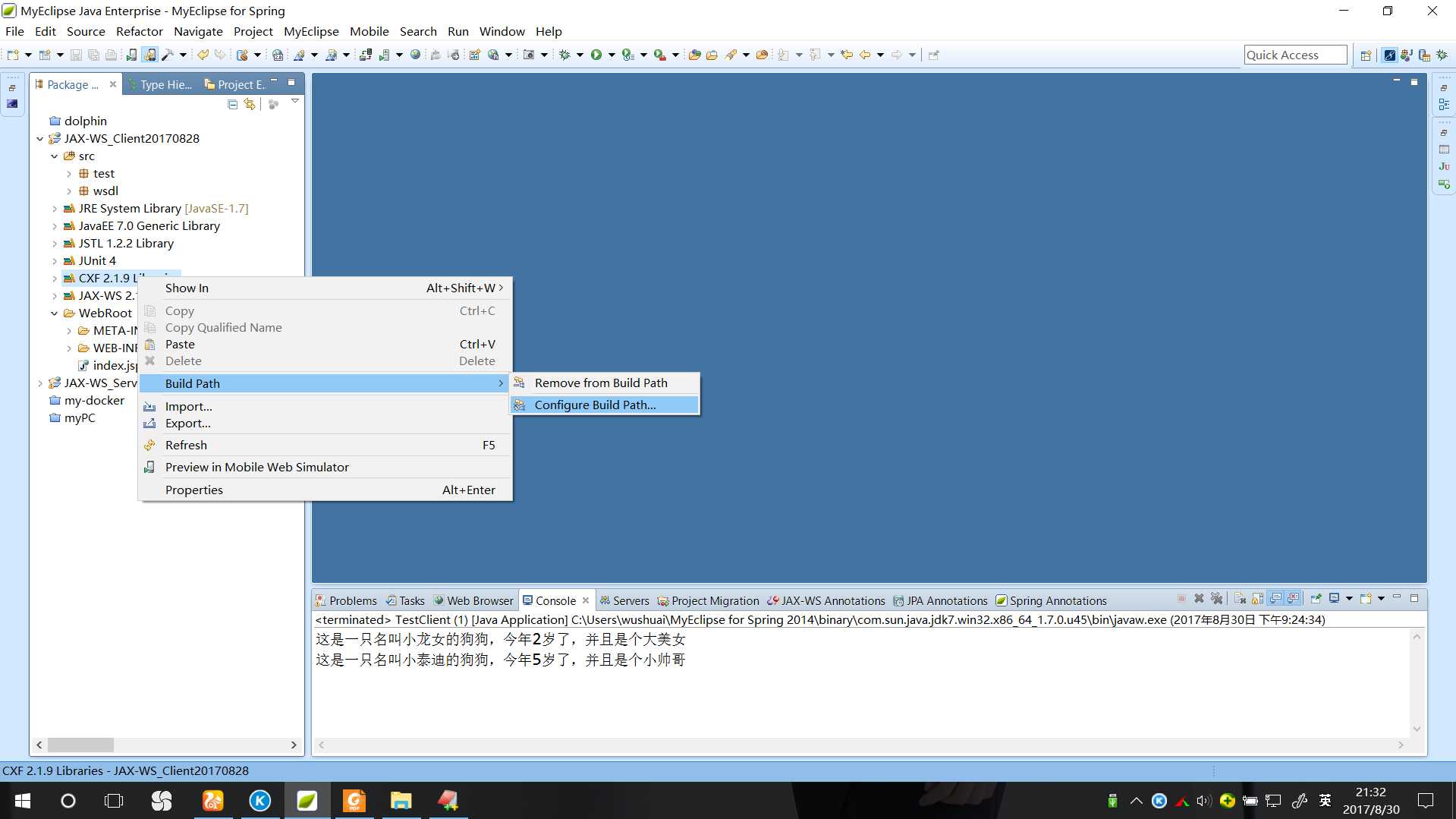
Task: Open the Servers tab
Action: [624, 600]
